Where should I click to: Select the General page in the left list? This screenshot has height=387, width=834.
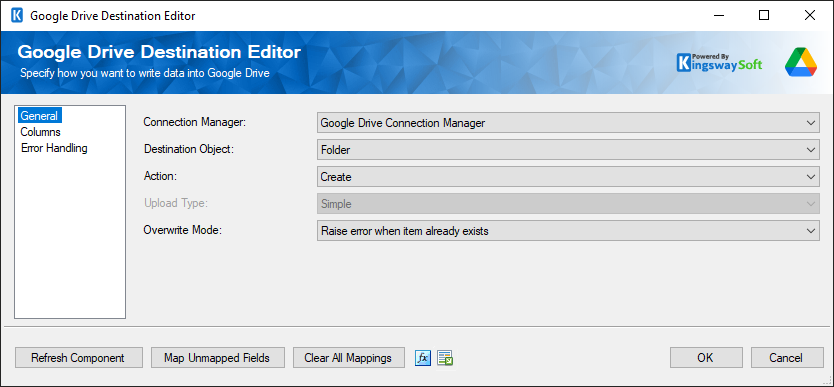40,115
